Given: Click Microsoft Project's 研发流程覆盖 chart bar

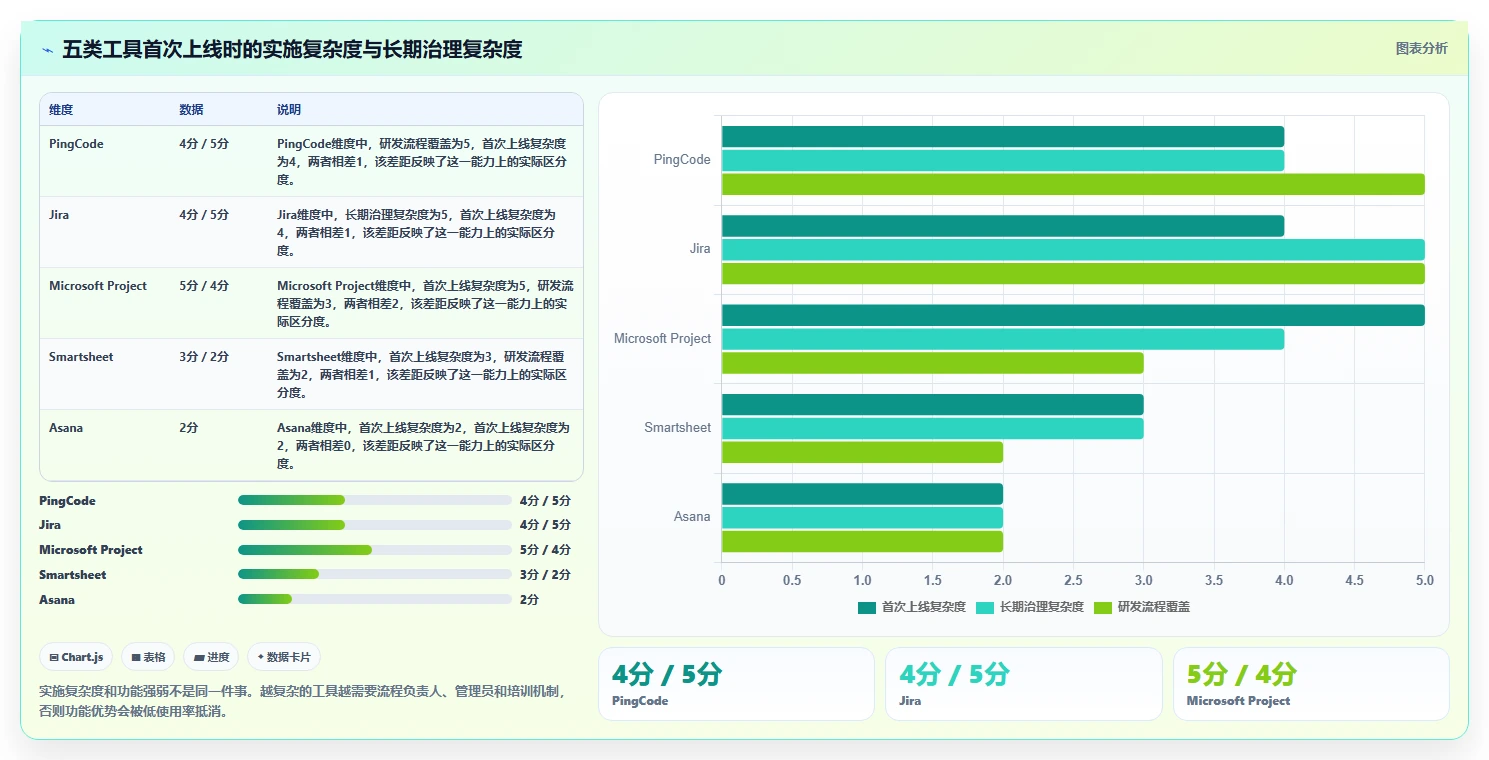Looking at the screenshot, I should pyautogui.click(x=933, y=363).
